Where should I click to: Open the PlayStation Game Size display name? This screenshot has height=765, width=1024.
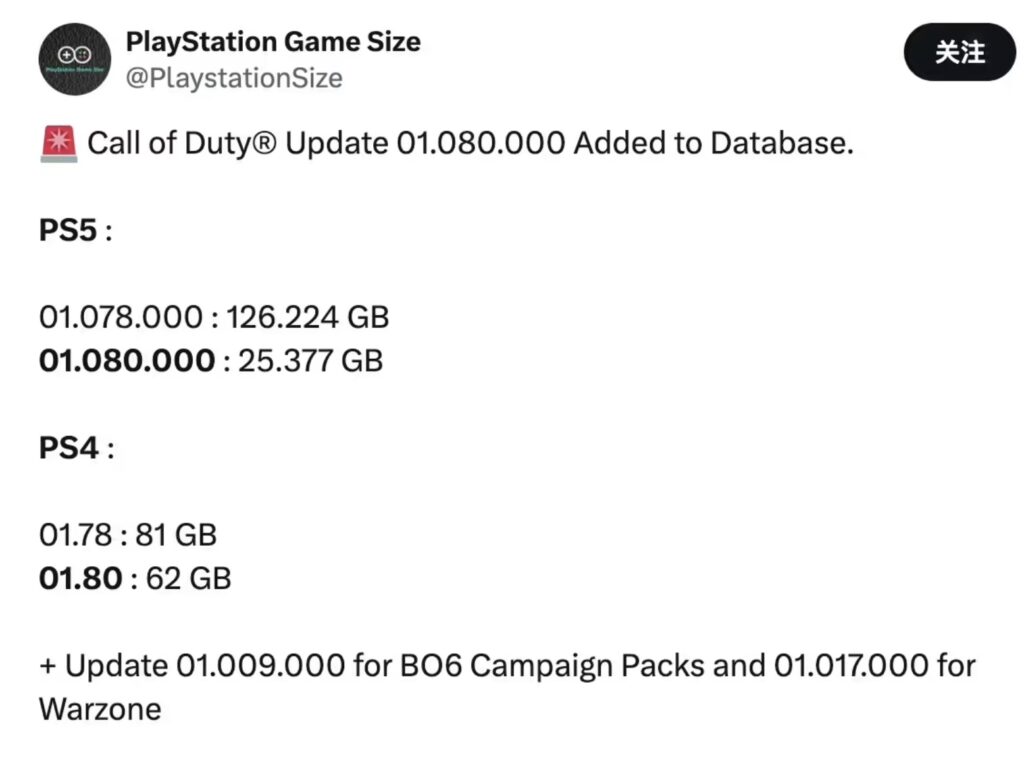pos(273,42)
